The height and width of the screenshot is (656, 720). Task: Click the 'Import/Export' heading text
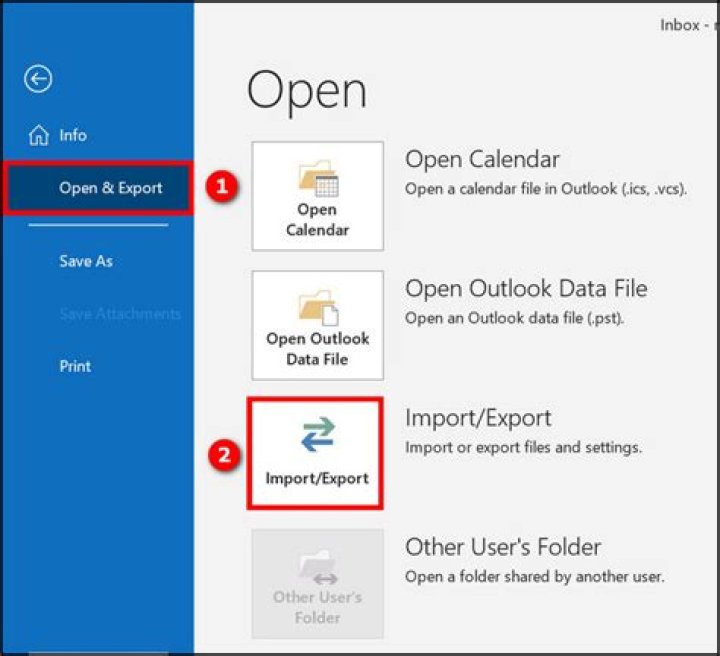[x=478, y=418]
